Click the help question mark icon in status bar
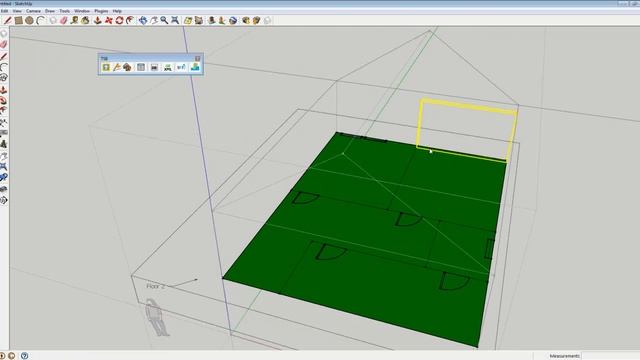640x360 pixels. point(24,356)
